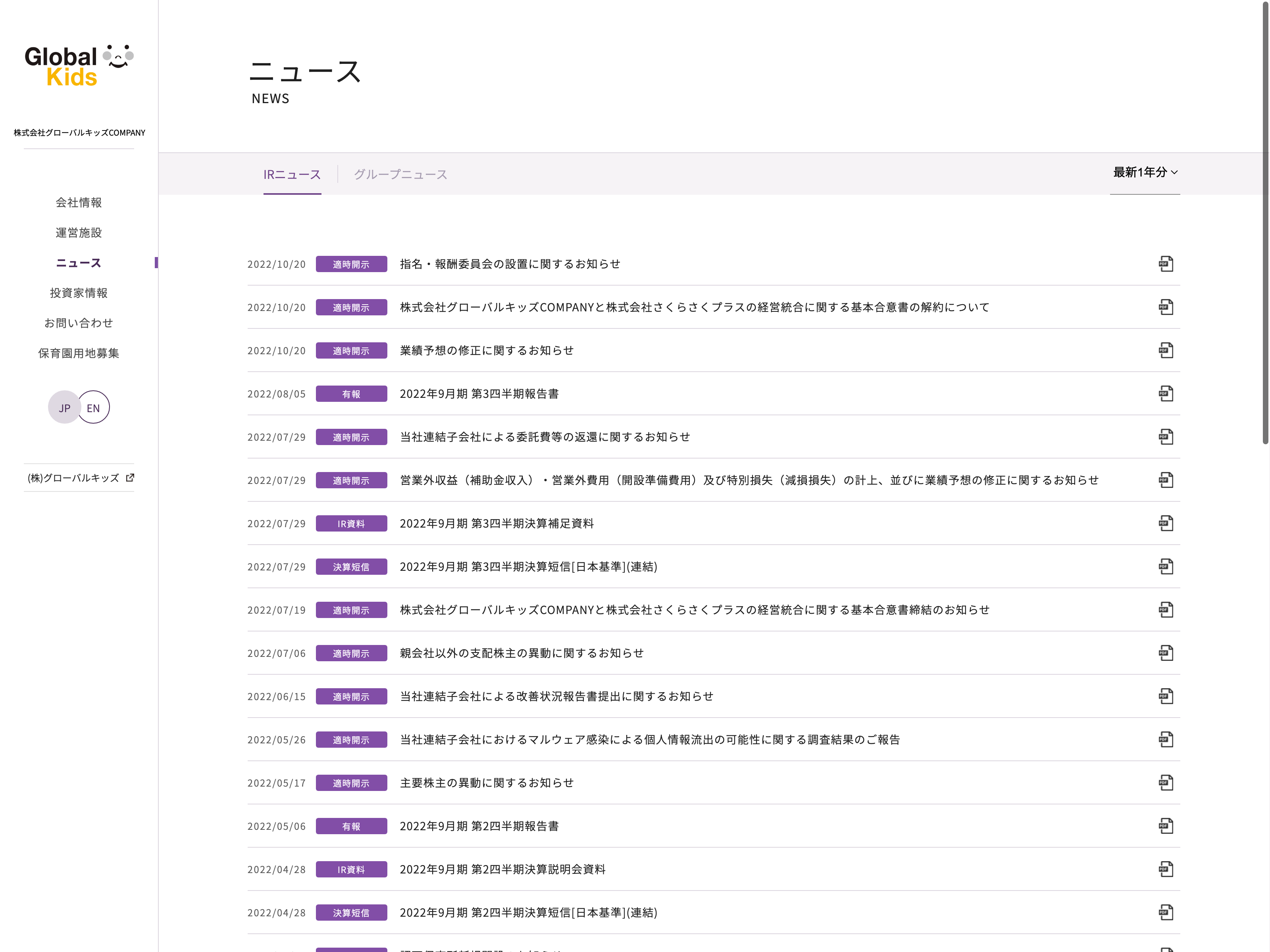This screenshot has height=952, width=1270.
Task: Open 会社情報 in the sidebar menu
Action: click(x=79, y=203)
